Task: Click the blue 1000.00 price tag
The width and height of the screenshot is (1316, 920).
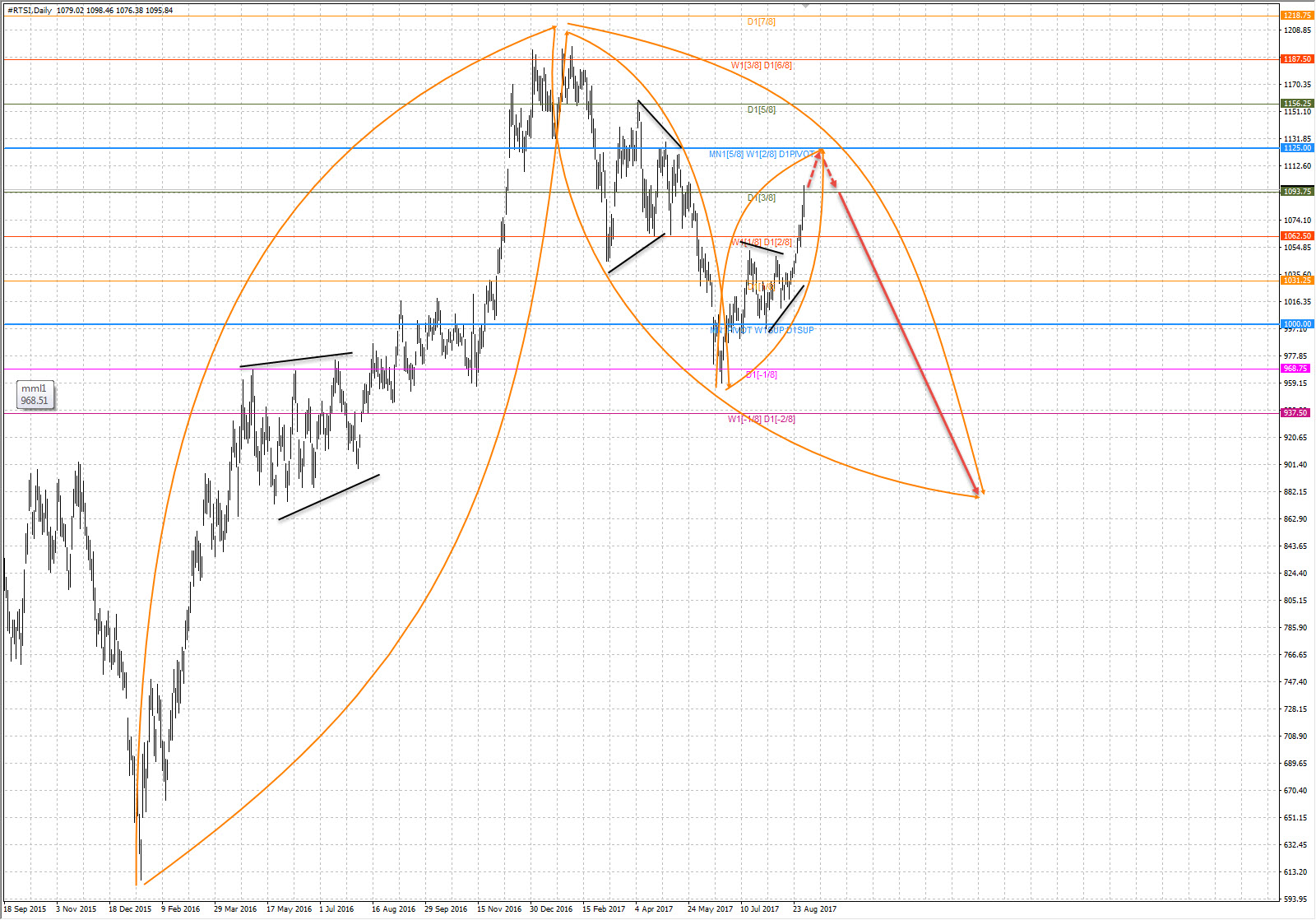Action: pyautogui.click(x=1297, y=324)
